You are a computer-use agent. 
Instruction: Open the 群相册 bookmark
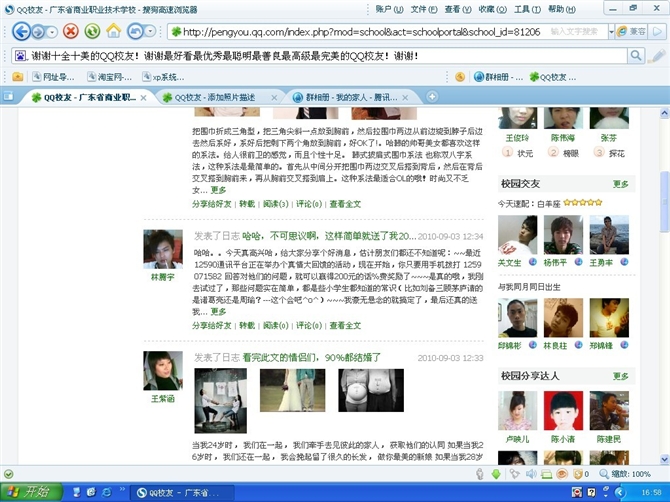[498, 77]
